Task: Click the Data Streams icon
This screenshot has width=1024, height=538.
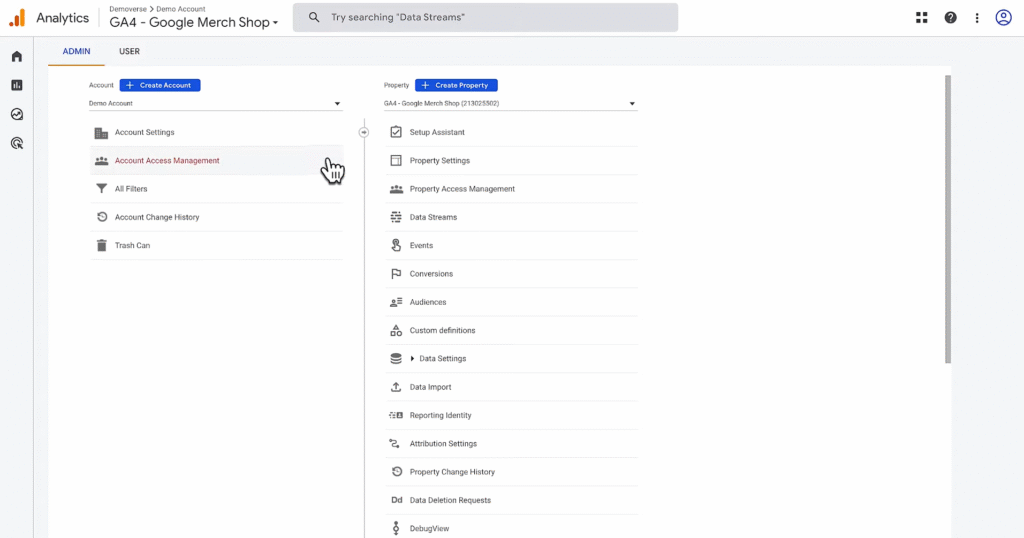Action: tap(396, 217)
